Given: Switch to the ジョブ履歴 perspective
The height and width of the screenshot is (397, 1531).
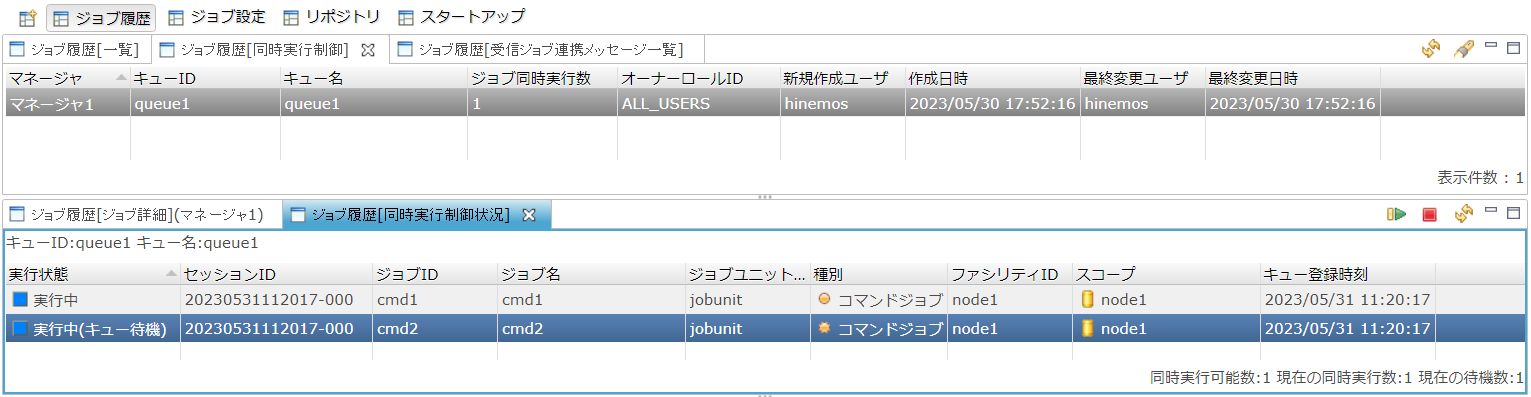Looking at the screenshot, I should point(102,17).
